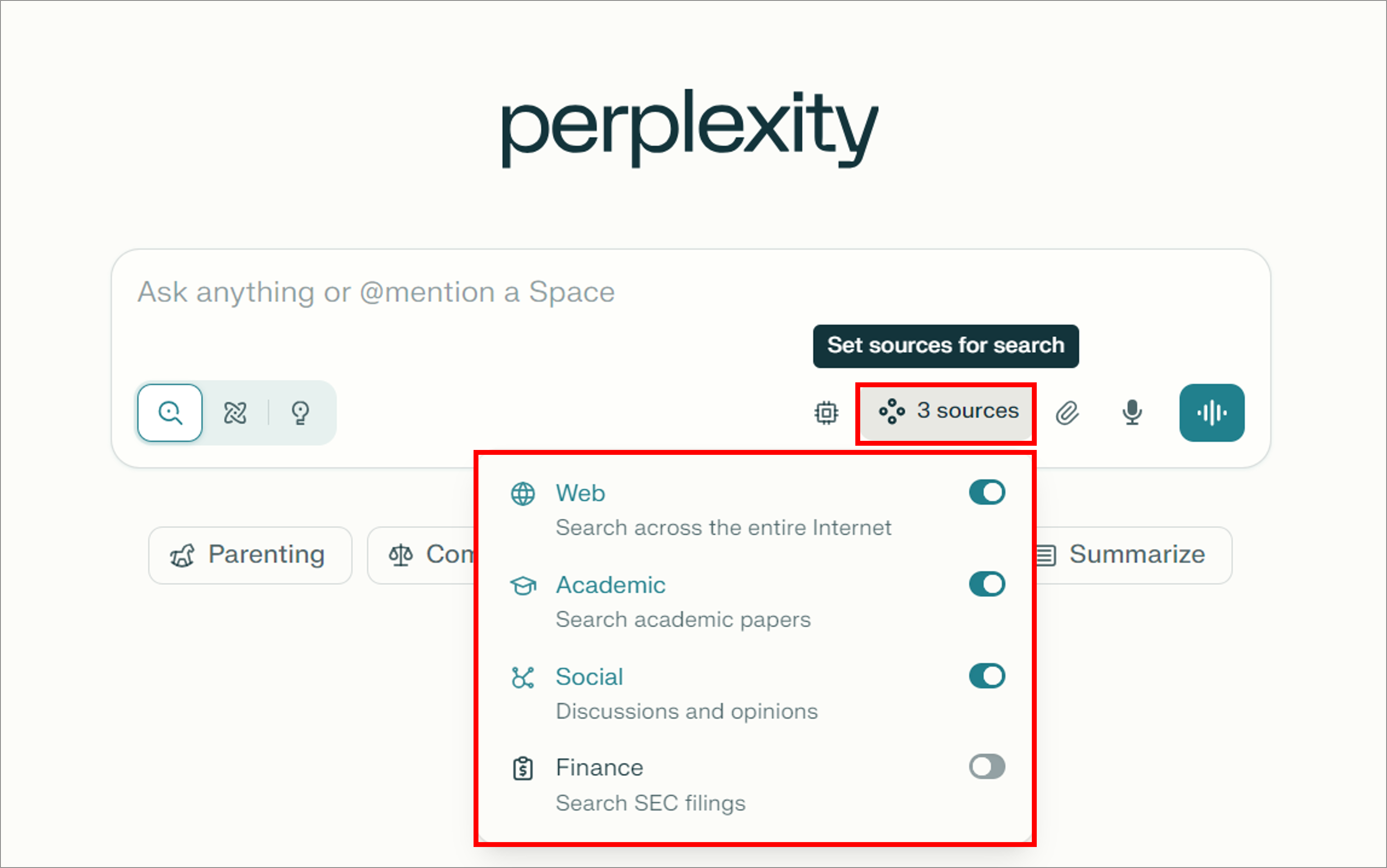Switch to the Research mode icon

pos(235,413)
